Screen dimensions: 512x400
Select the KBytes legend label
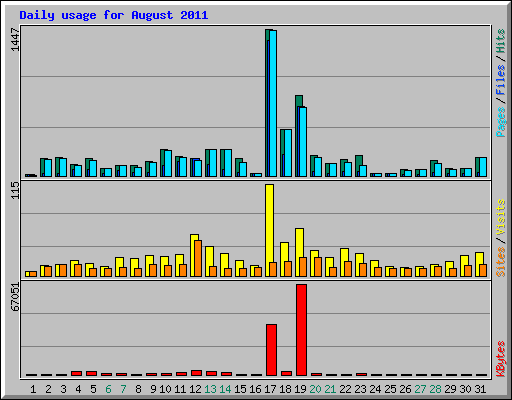tap(501, 359)
